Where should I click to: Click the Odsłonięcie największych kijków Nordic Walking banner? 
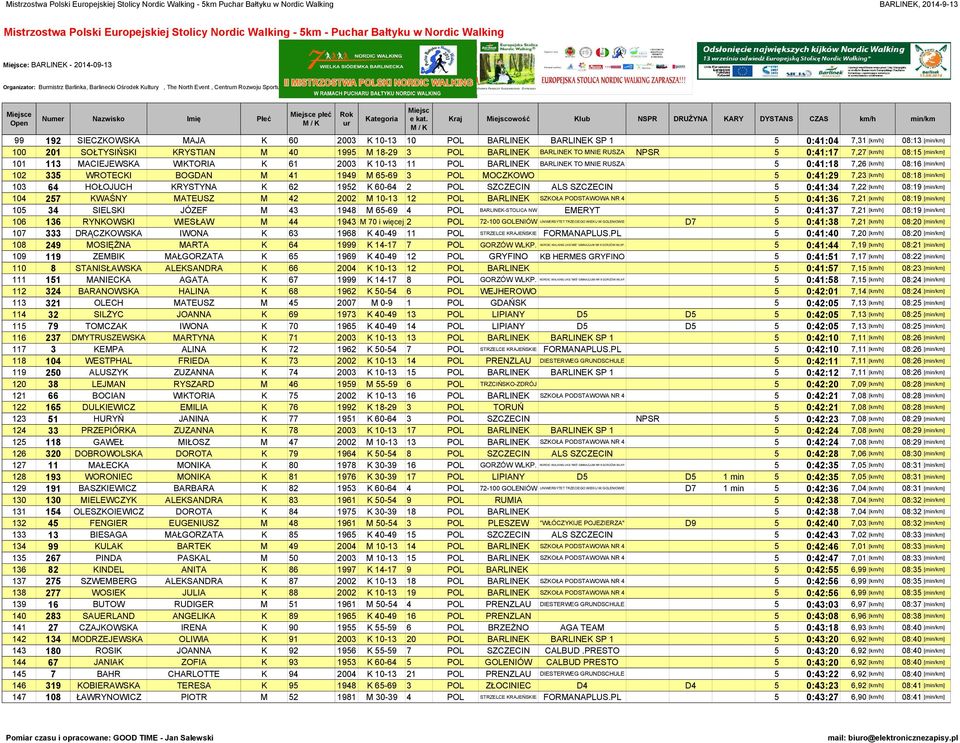tap(824, 60)
